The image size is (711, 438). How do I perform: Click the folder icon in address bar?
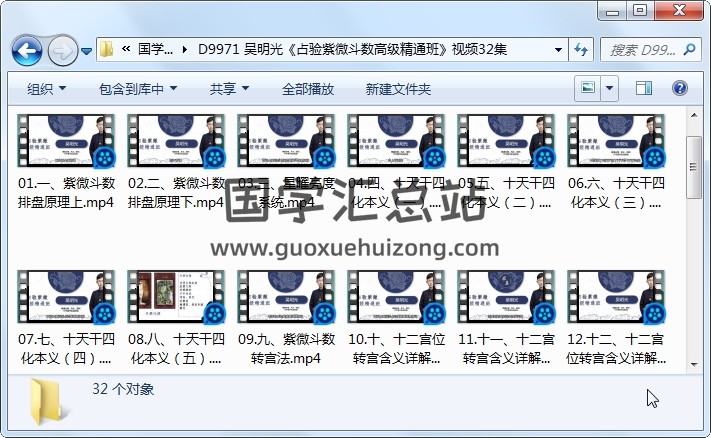click(x=107, y=49)
